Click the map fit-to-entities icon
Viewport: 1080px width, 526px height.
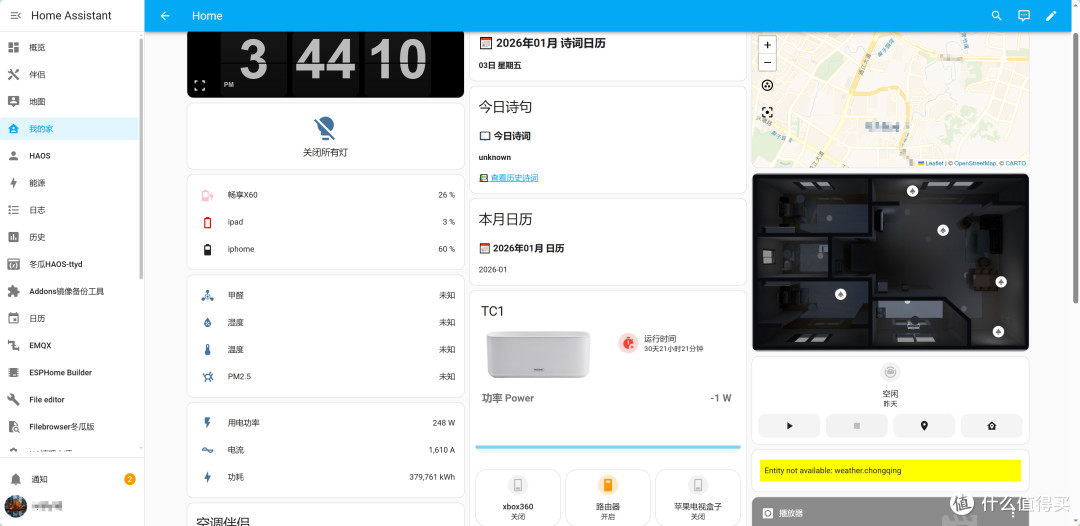click(767, 112)
